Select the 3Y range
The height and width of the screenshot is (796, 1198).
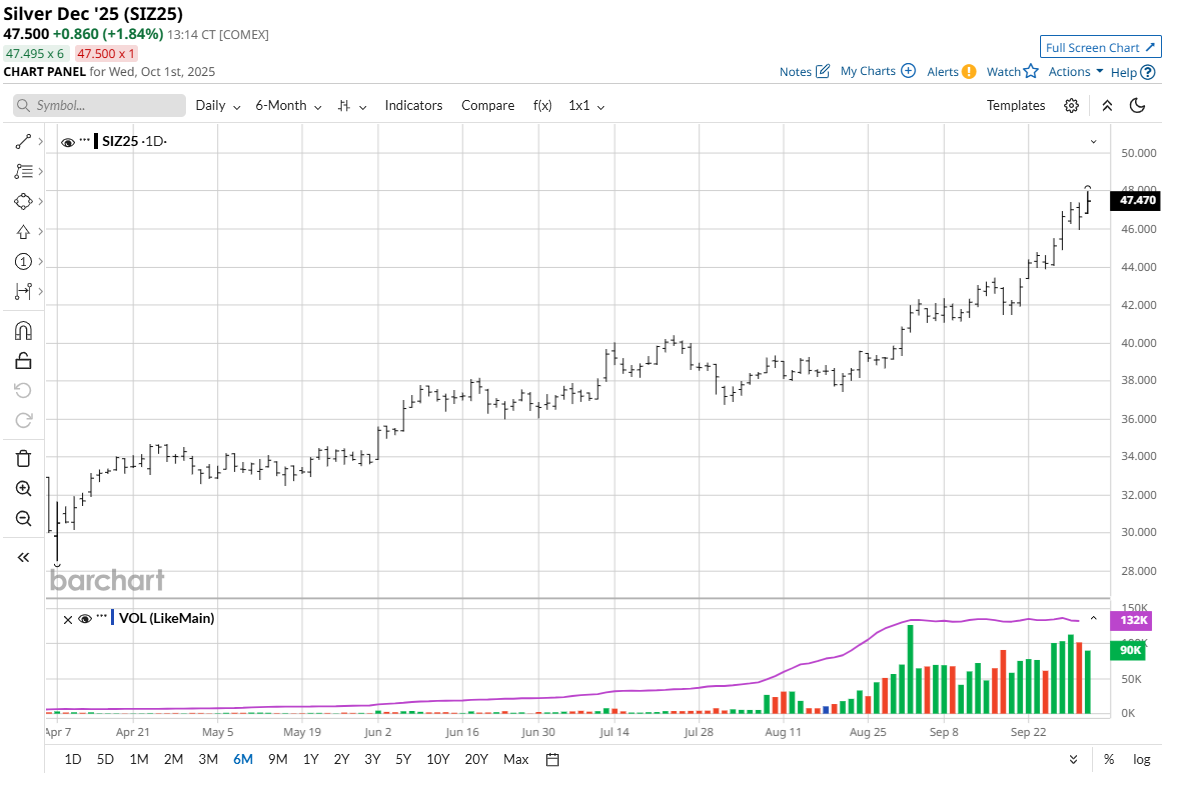tap(372, 759)
